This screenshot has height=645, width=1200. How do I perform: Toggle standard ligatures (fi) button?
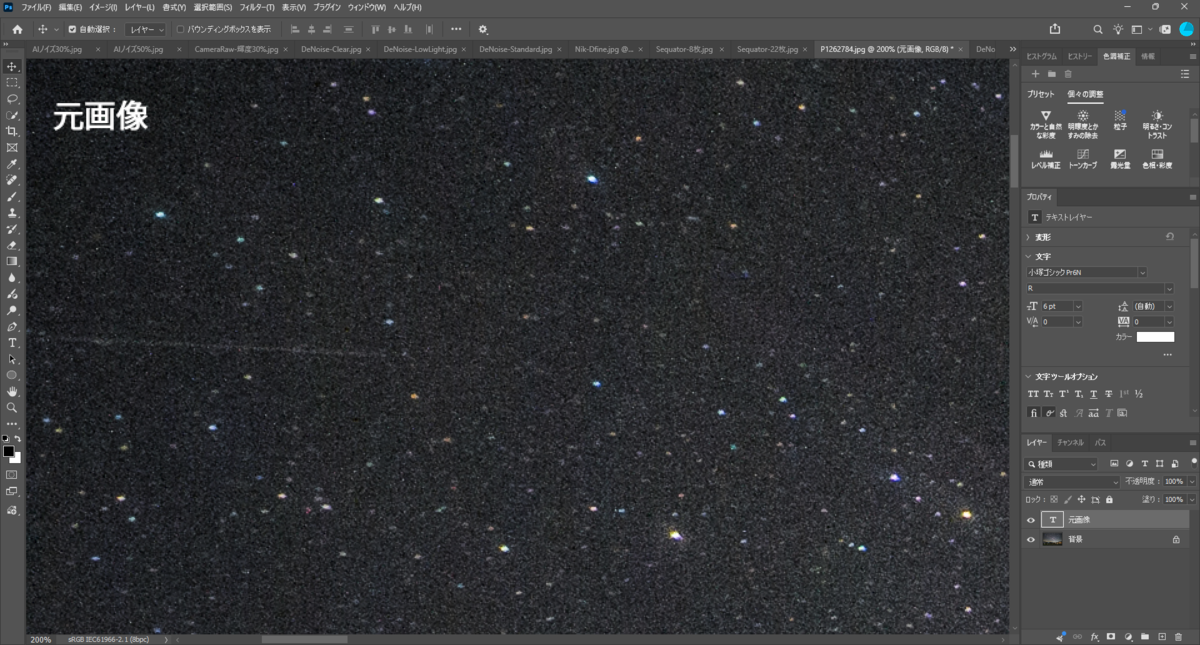click(1033, 412)
